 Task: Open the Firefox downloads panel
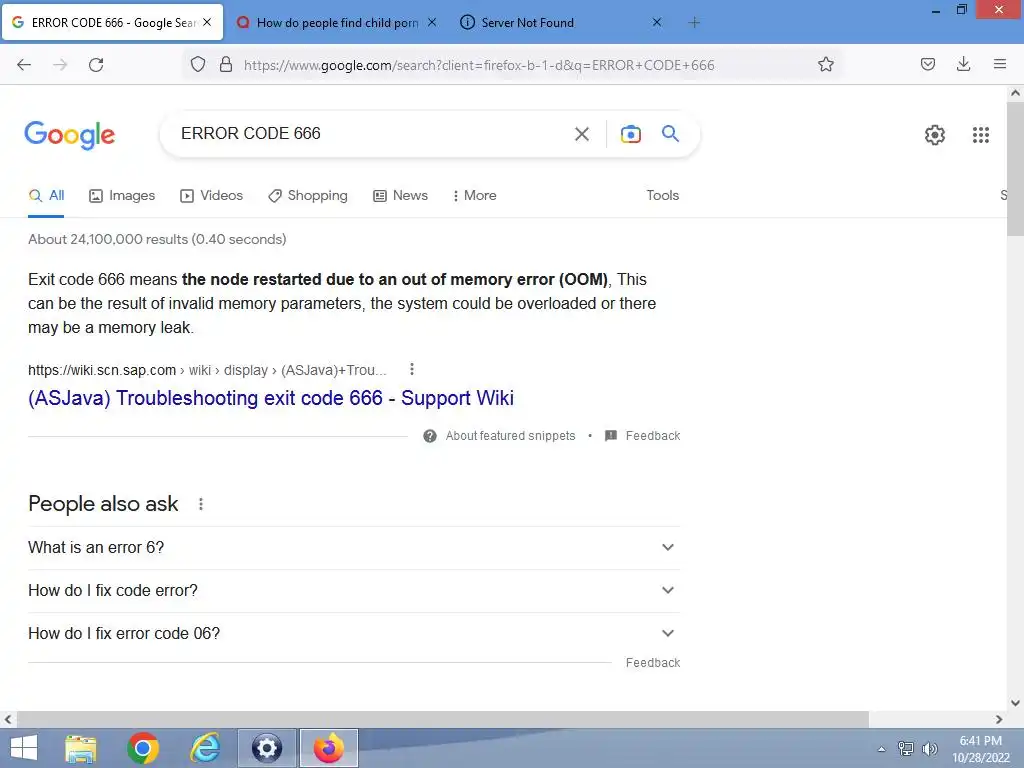[x=963, y=64]
